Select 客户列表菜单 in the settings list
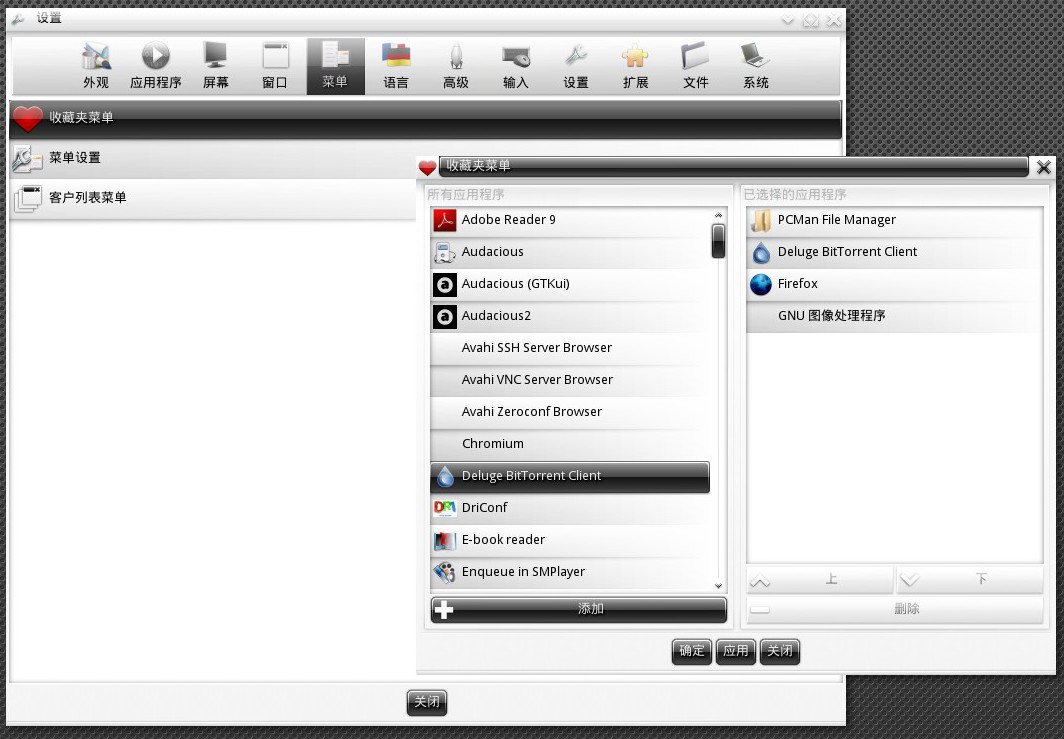The image size is (1064, 739). pyautogui.click(x=213, y=198)
